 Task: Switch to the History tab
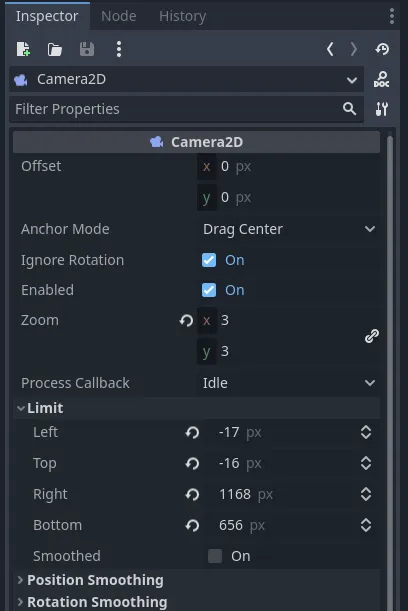pos(182,16)
